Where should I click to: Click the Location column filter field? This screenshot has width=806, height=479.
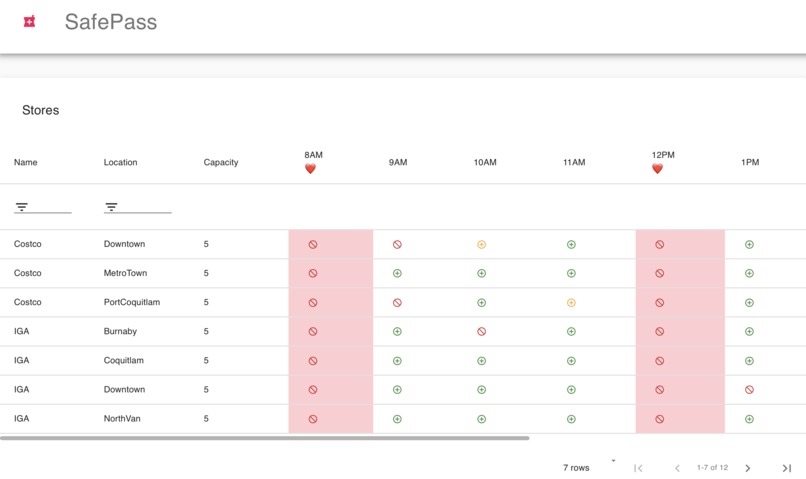pos(138,207)
